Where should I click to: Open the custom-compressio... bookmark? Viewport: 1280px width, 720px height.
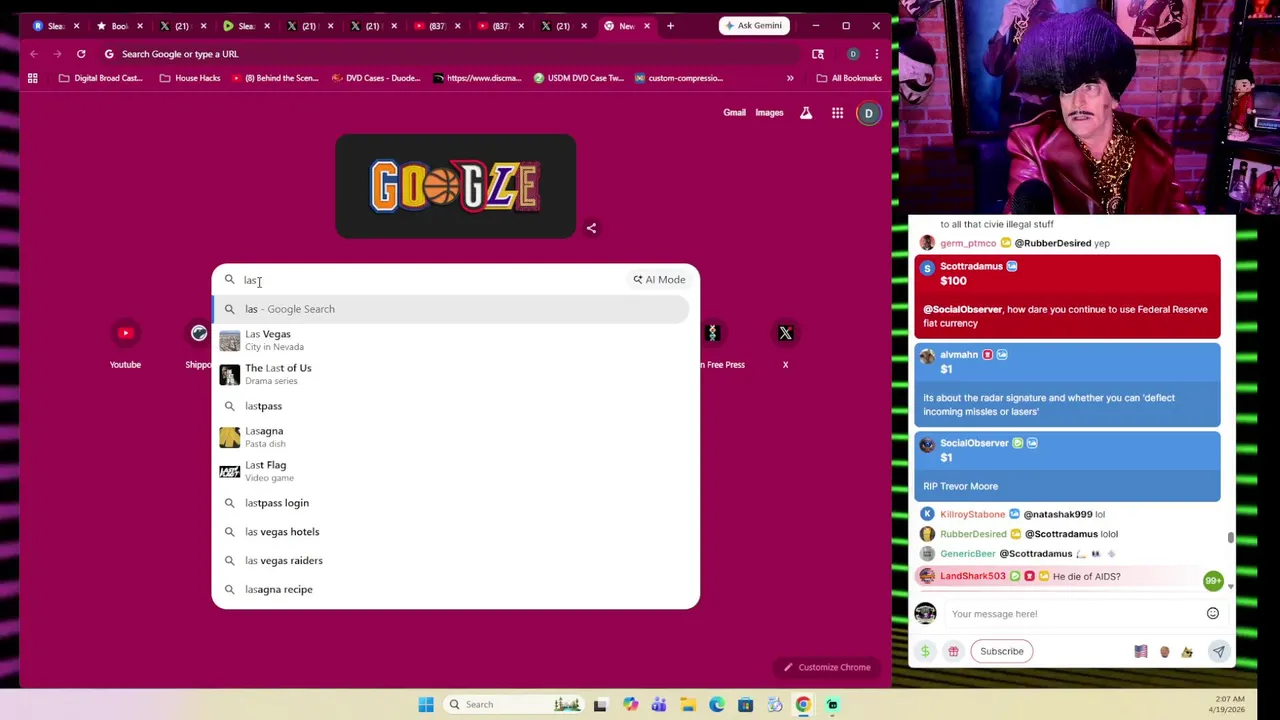tap(678, 78)
